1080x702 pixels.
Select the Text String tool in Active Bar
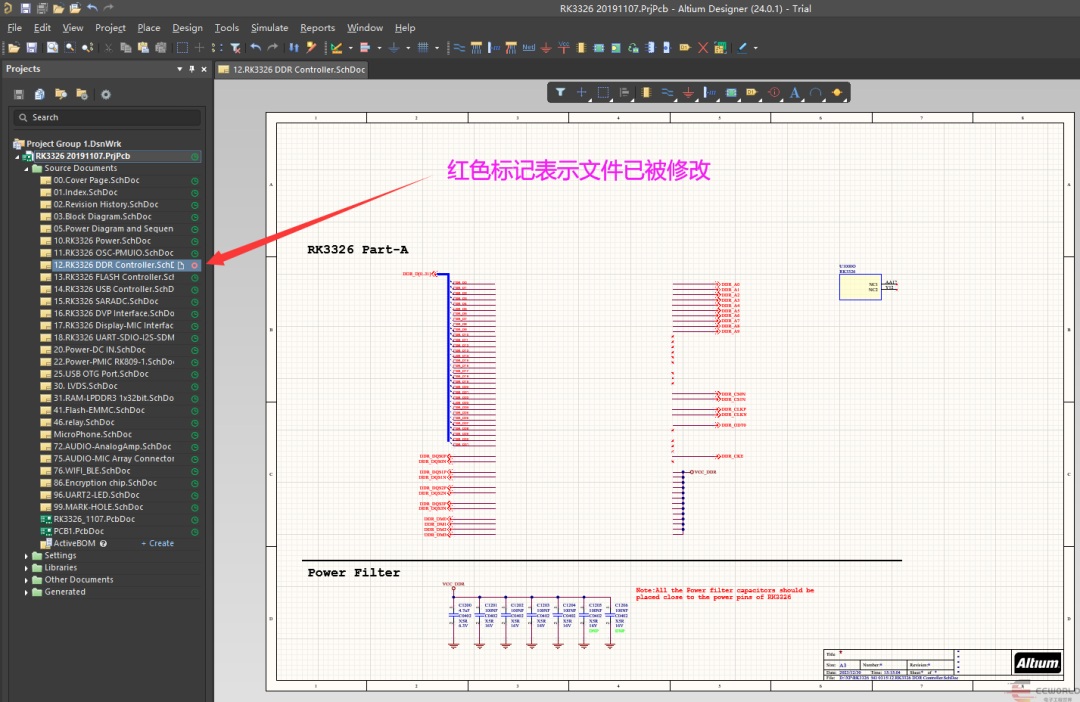point(795,92)
